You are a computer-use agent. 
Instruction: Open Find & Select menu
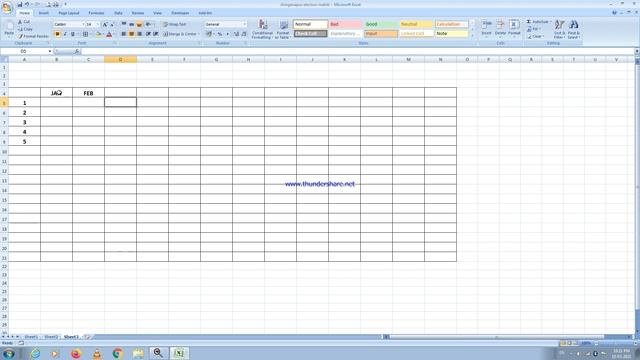tap(573, 29)
